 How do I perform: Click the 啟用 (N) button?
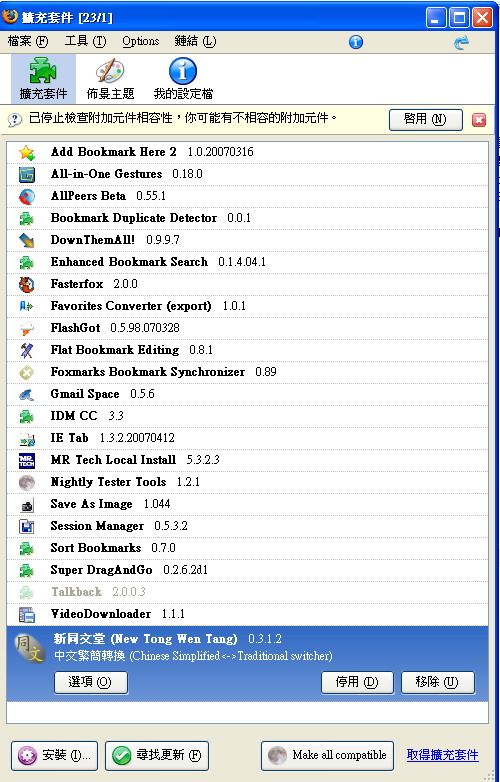[426, 120]
